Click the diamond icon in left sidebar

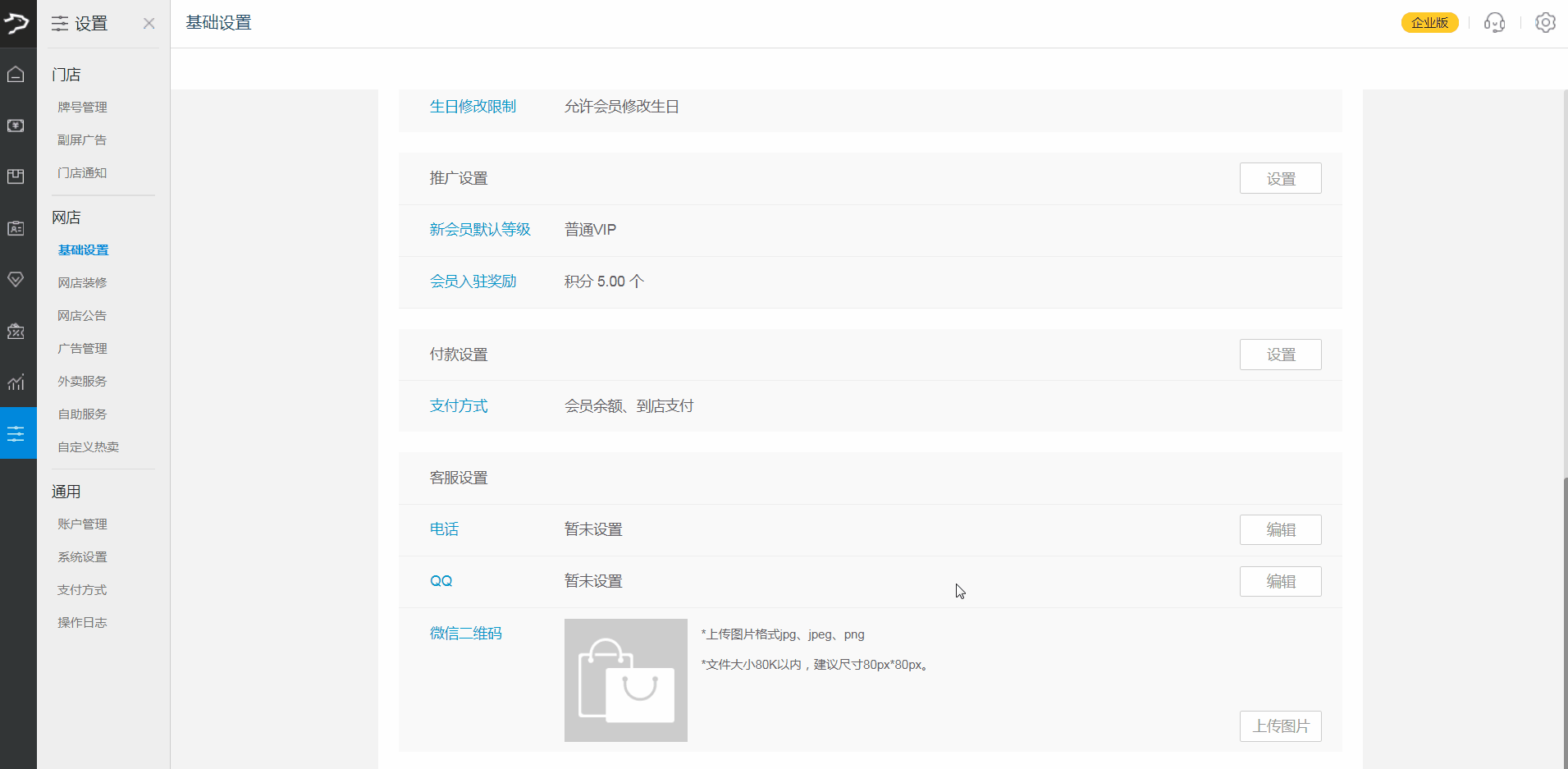(16, 279)
